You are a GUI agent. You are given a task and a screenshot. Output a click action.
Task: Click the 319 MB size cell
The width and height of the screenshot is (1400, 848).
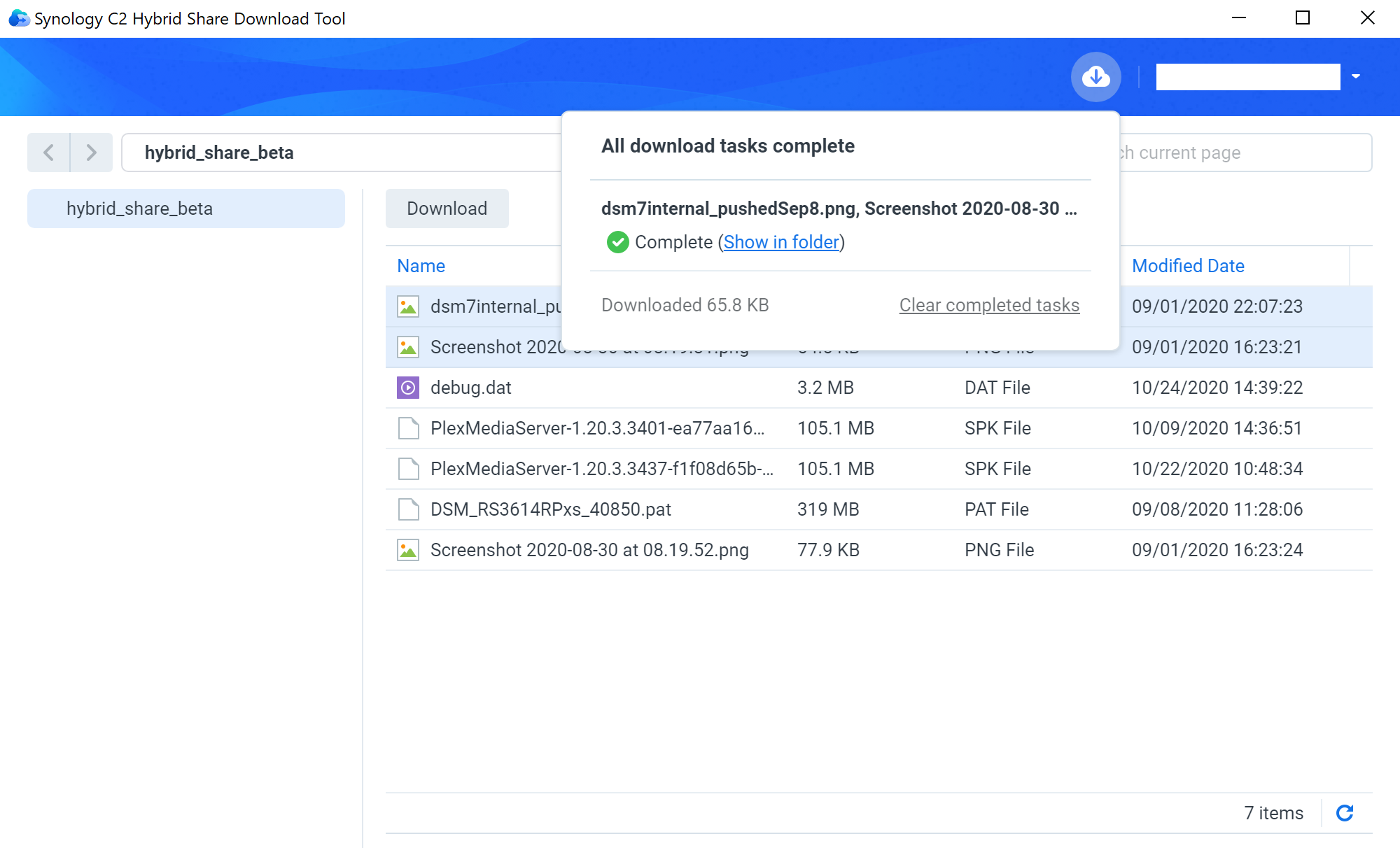point(828,509)
